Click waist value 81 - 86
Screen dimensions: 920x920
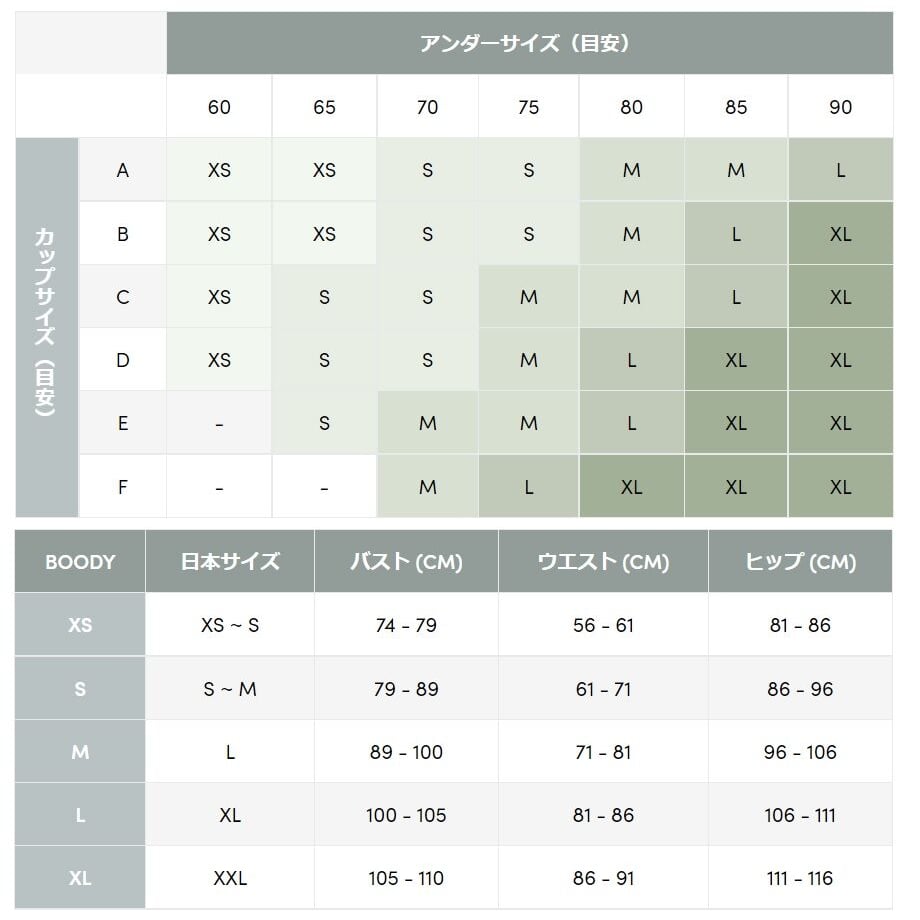tap(603, 815)
